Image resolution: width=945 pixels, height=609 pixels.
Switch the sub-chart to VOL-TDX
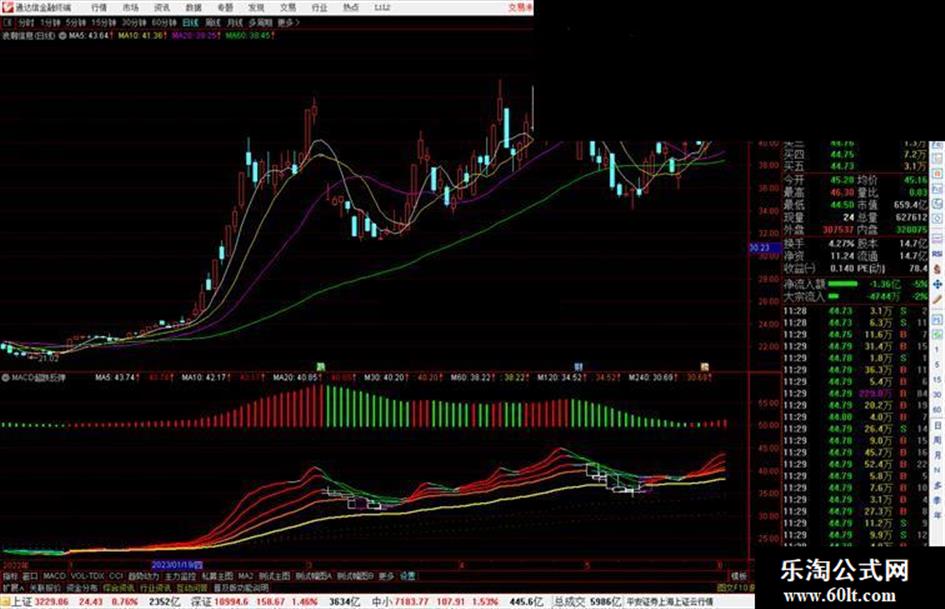click(x=87, y=576)
